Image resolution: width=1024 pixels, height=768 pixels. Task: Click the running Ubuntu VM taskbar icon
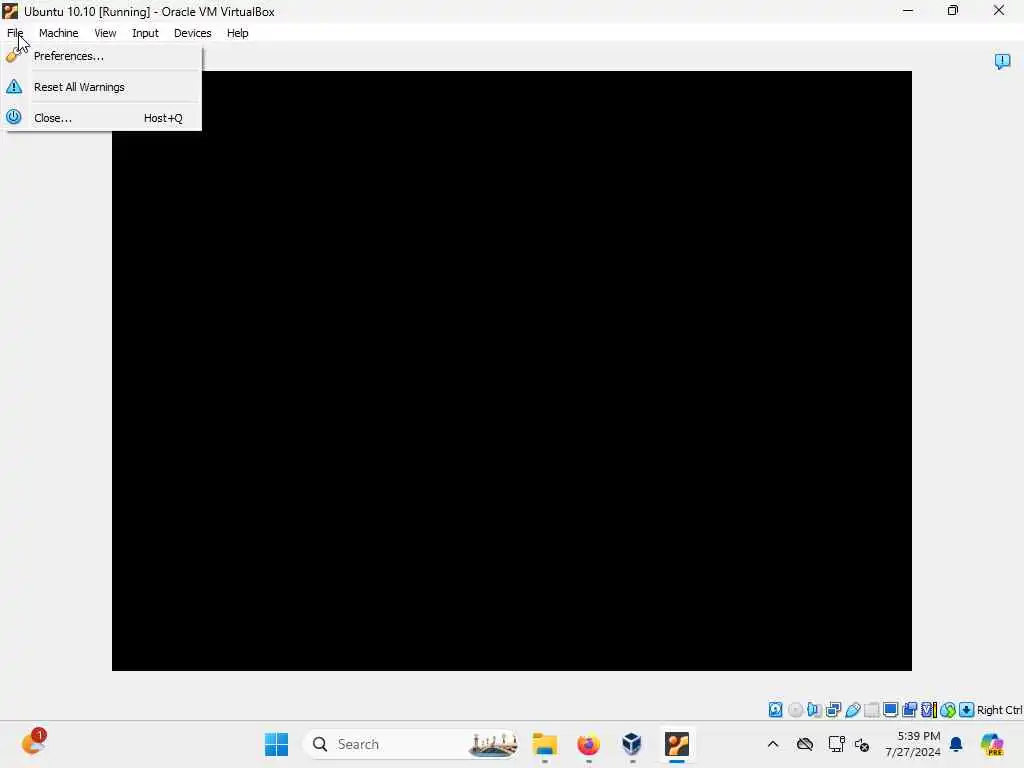[x=677, y=744]
